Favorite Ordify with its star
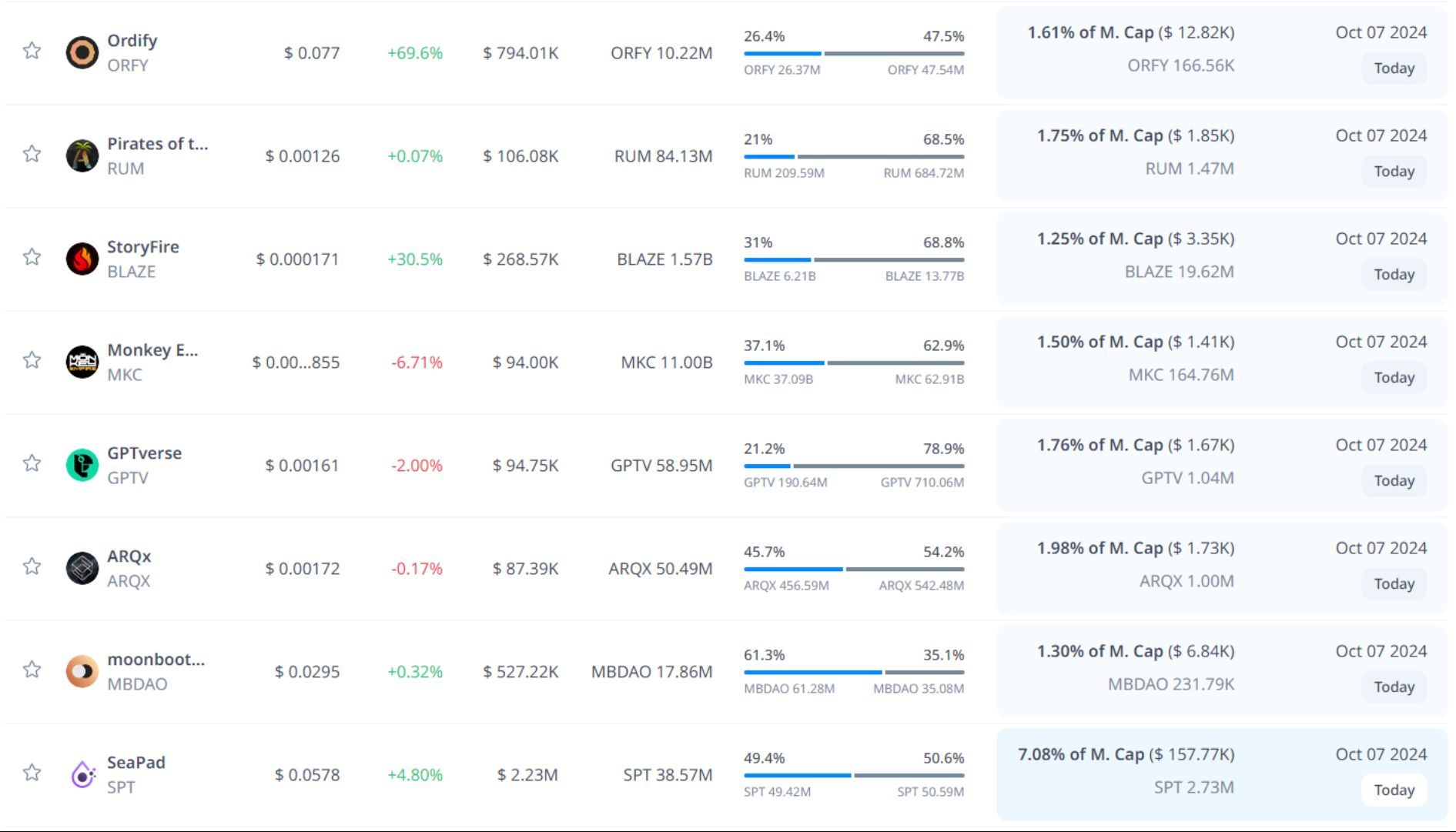 coord(32,51)
